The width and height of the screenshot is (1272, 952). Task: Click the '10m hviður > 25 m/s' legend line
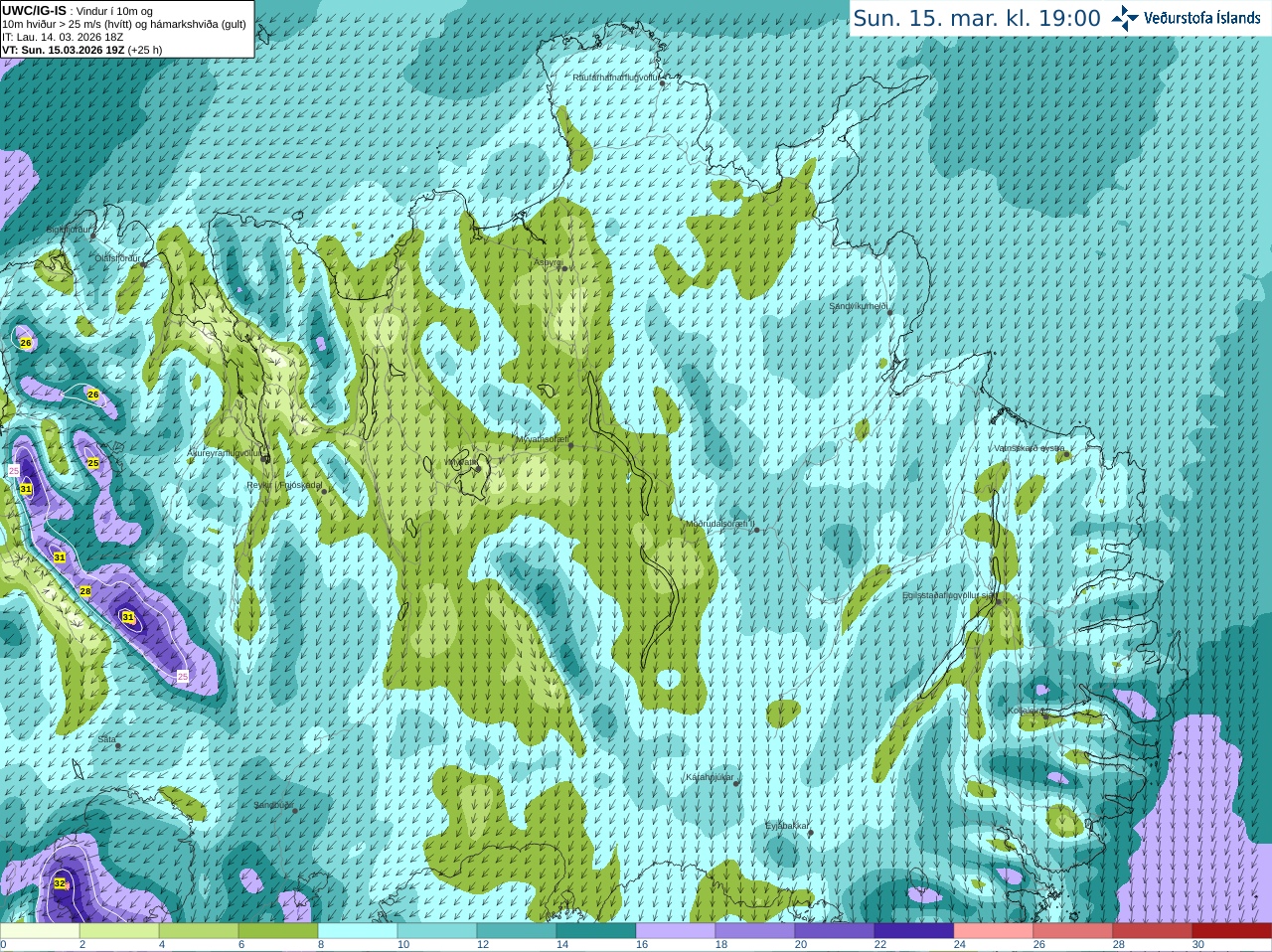point(124,24)
